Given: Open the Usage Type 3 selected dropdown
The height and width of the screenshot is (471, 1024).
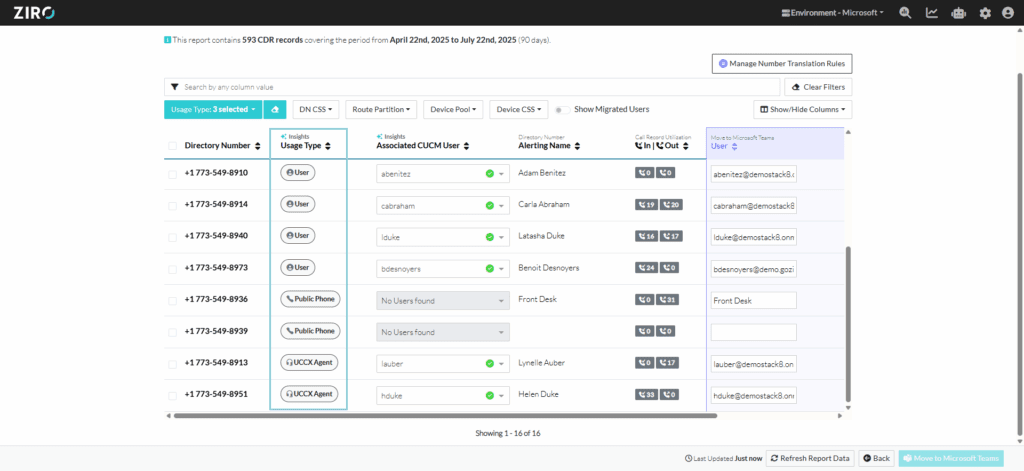Looking at the screenshot, I should 213,110.
